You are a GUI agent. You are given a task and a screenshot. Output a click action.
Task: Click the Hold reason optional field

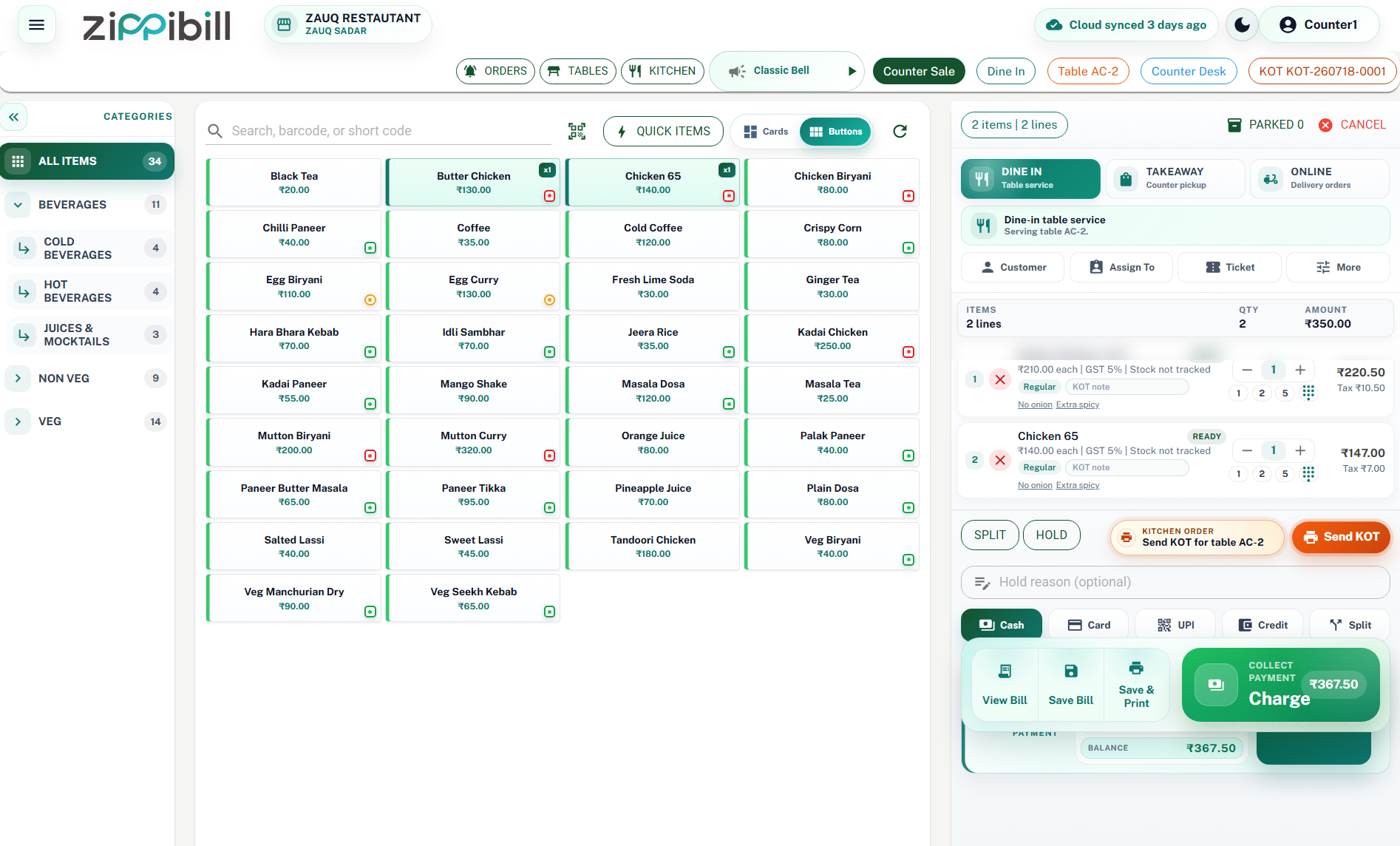pyautogui.click(x=1175, y=583)
